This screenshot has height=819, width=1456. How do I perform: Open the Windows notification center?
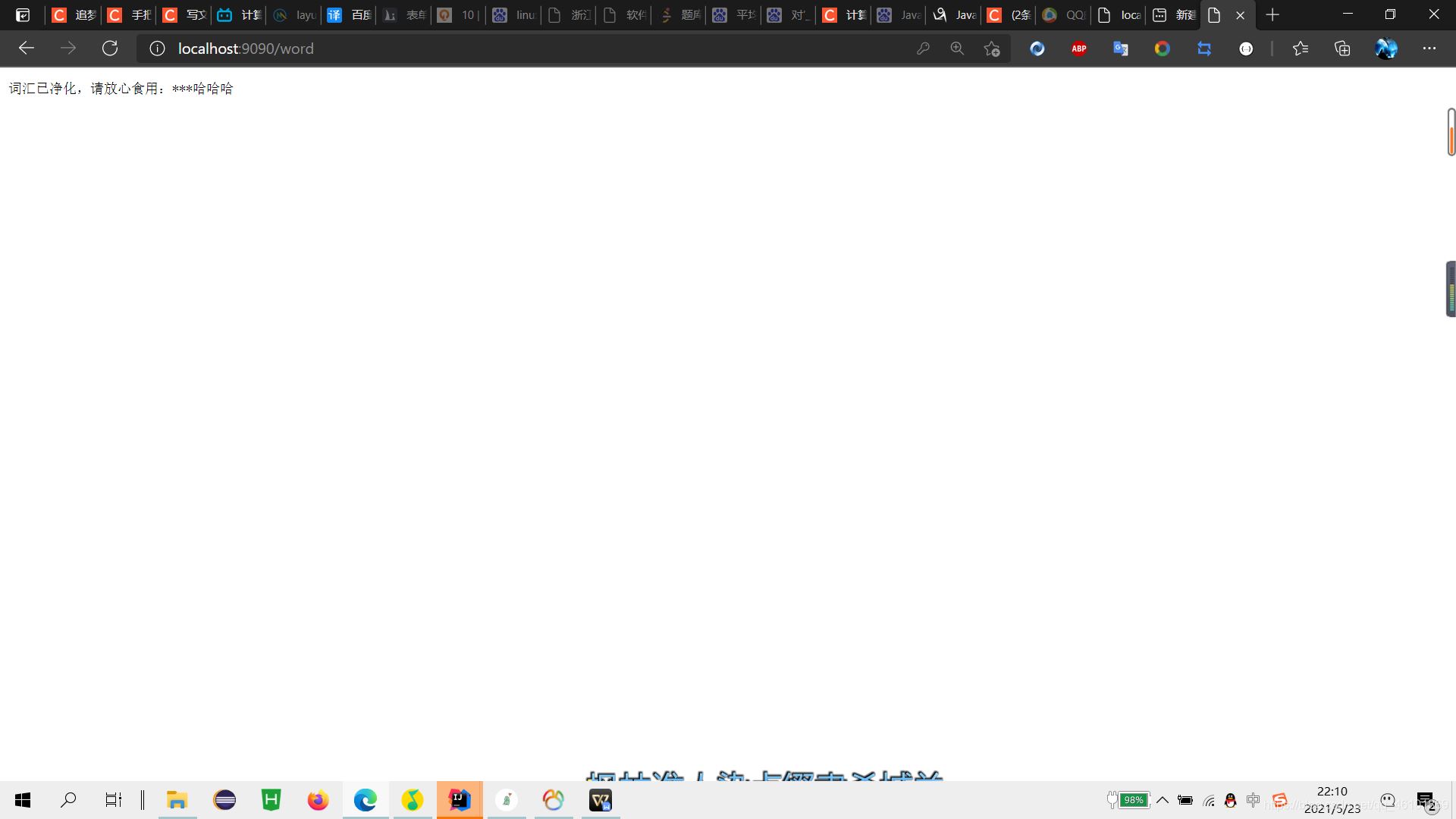click(1426, 801)
